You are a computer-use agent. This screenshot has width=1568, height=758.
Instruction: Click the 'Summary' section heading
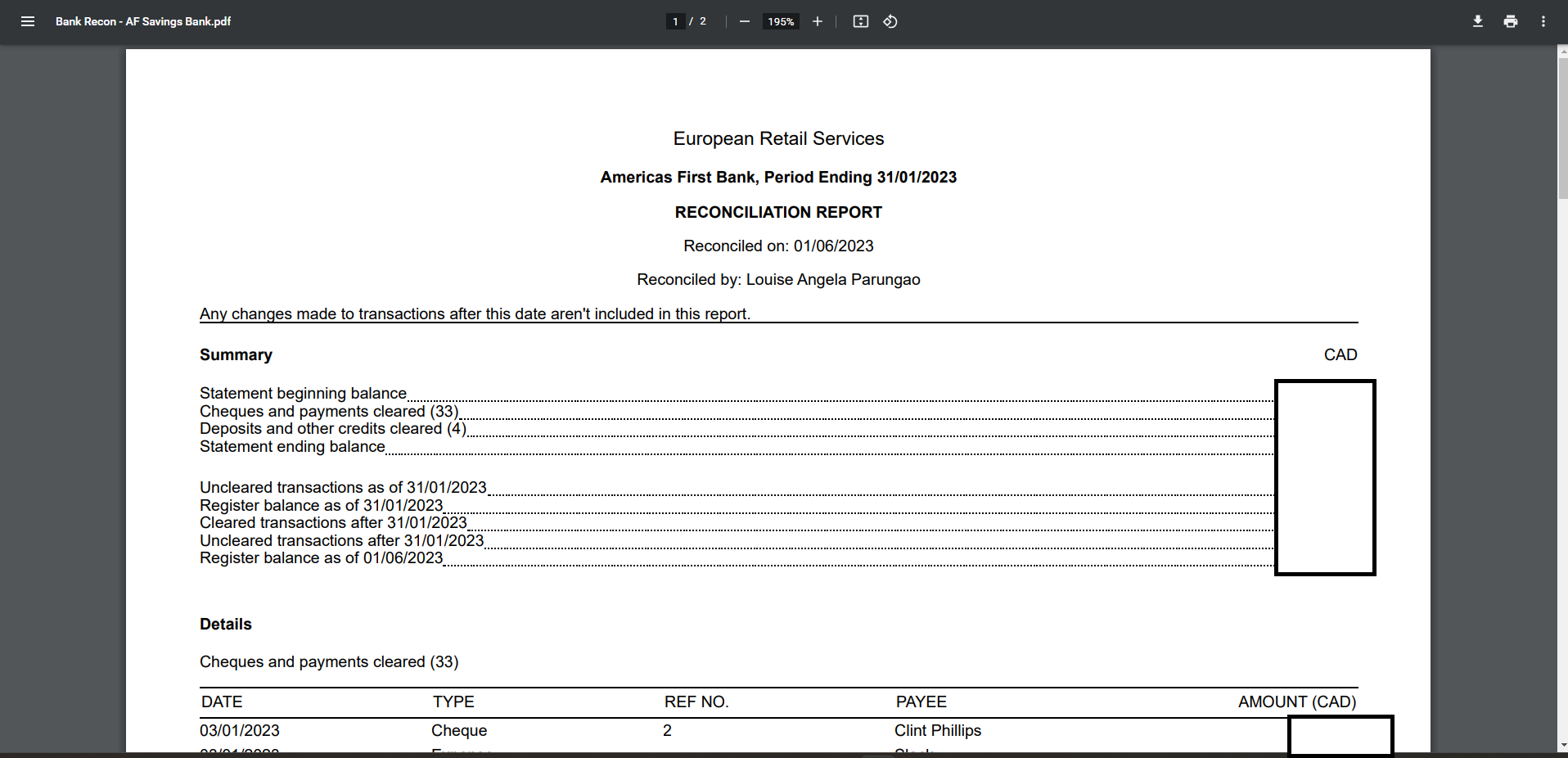tap(236, 354)
